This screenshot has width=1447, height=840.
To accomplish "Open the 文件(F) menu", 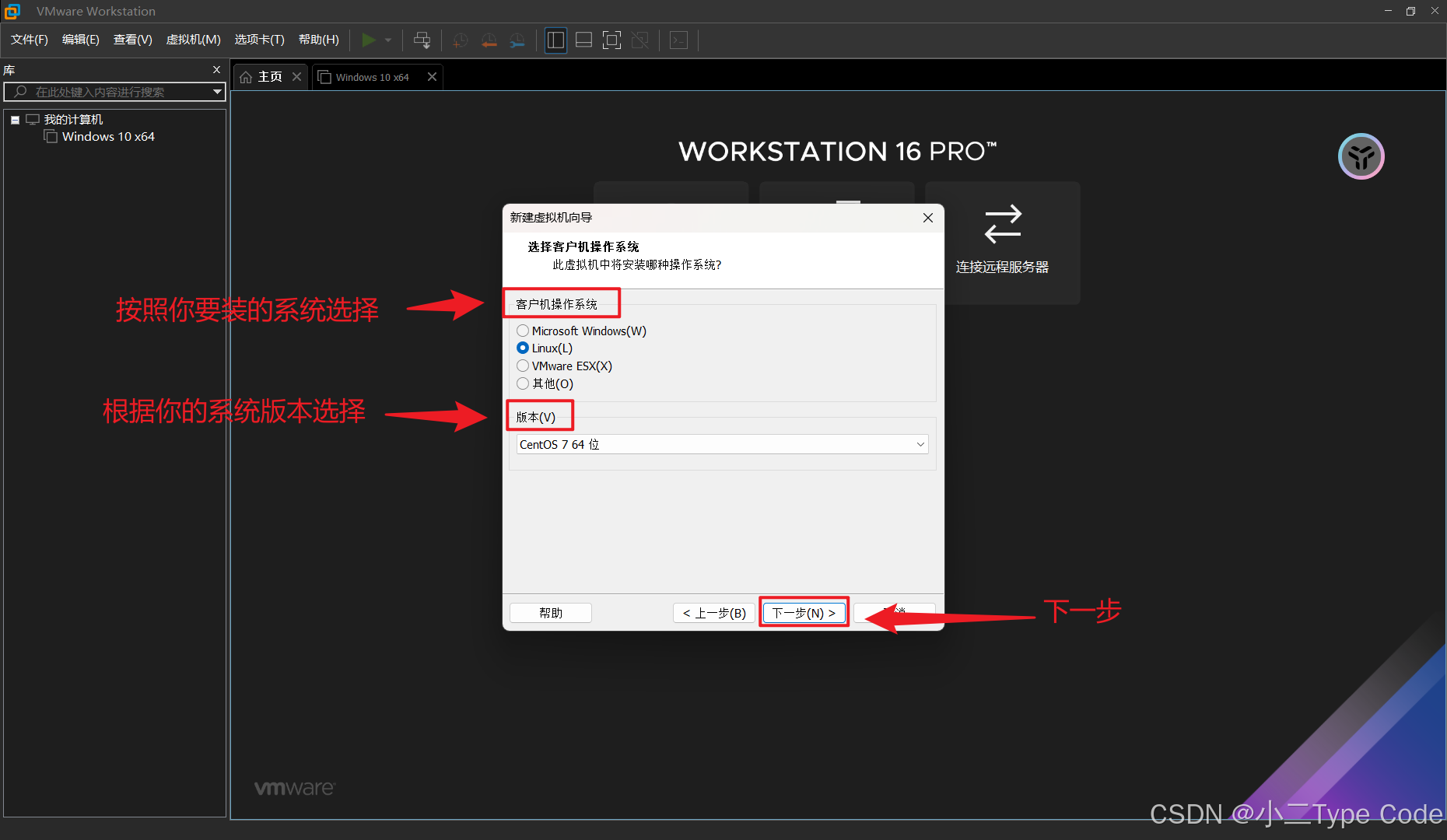I will [x=30, y=40].
